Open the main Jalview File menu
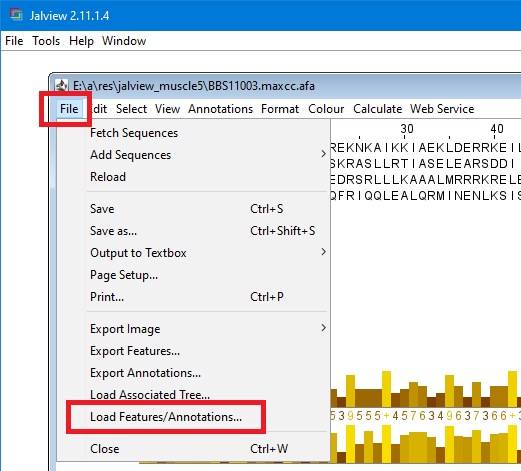Image resolution: width=521 pixels, height=471 pixels. [14, 41]
